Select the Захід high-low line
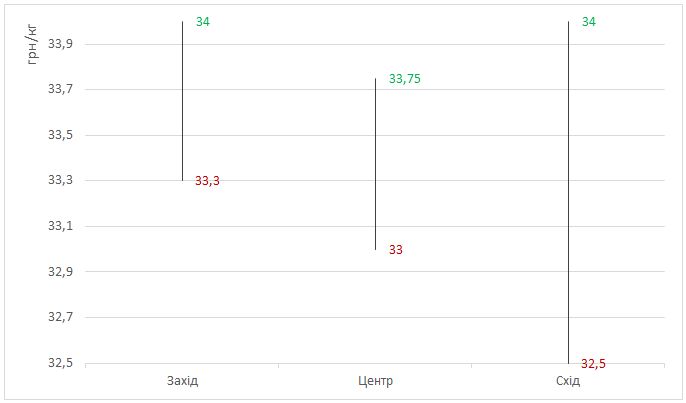Screen dimensions: 686x403 [x=182, y=100]
